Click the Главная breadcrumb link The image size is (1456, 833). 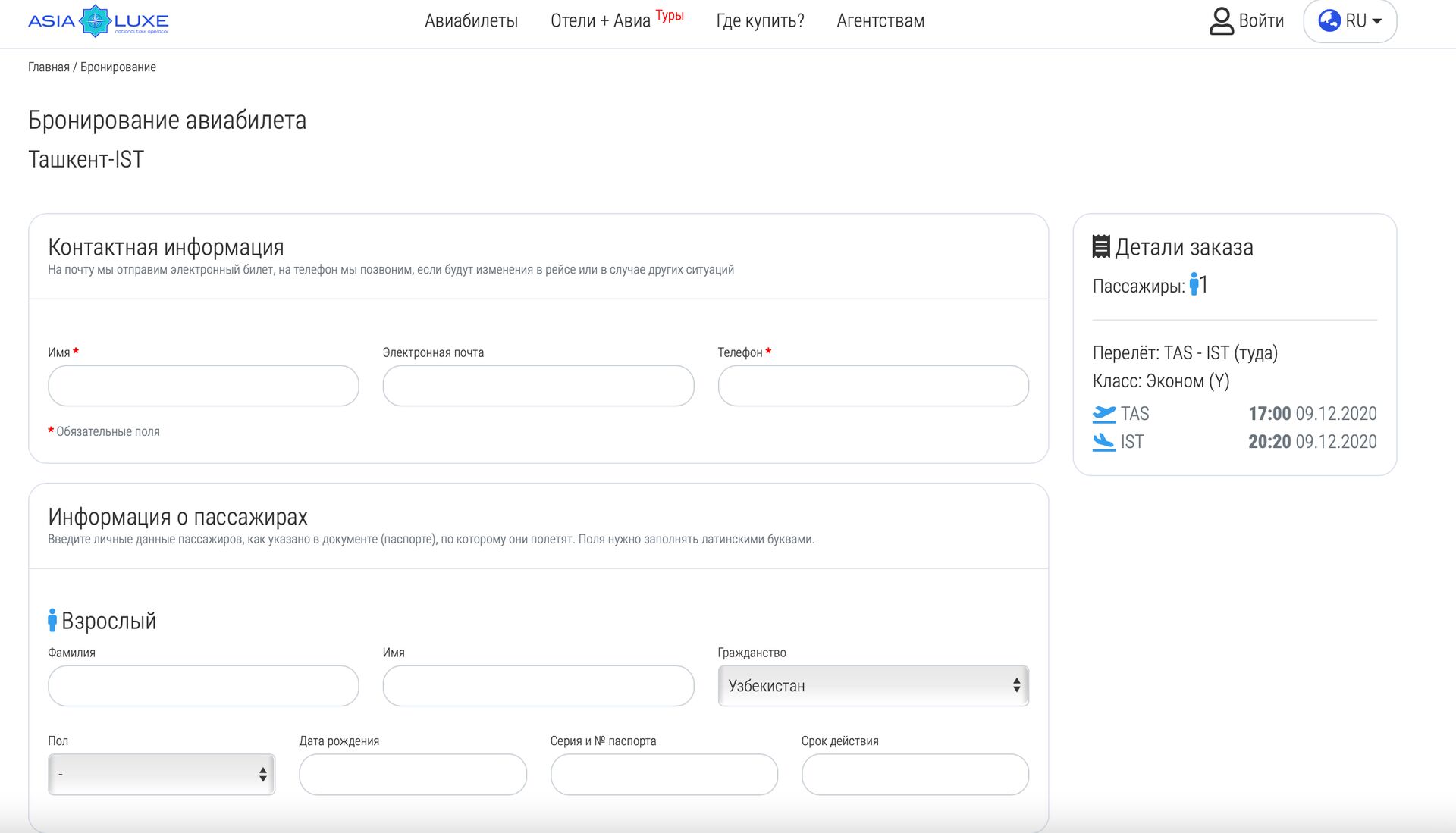49,67
